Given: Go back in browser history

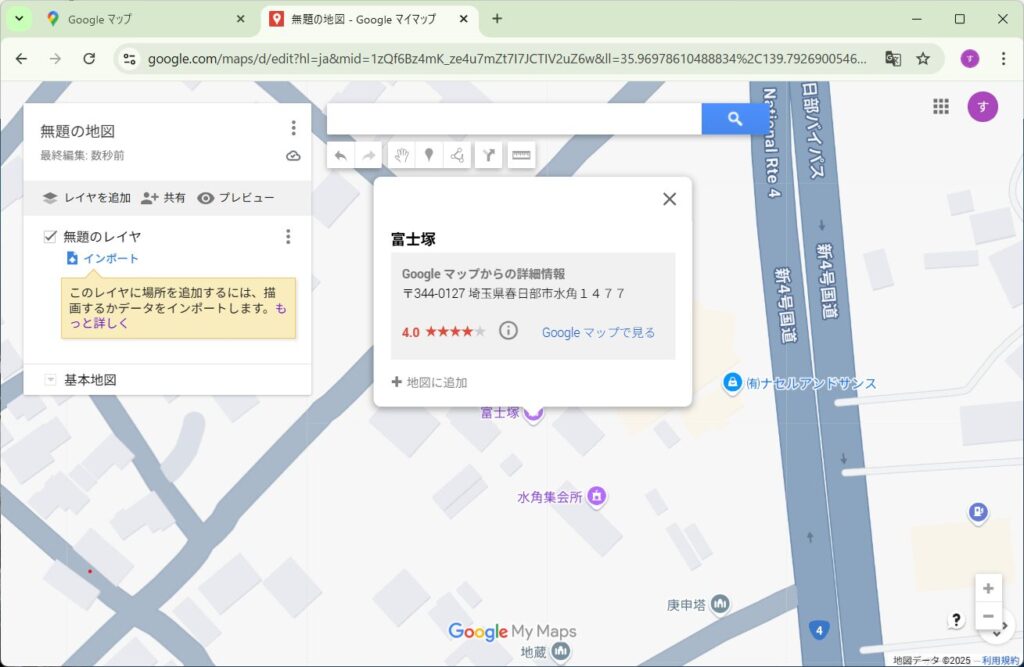Looking at the screenshot, I should pos(22,59).
